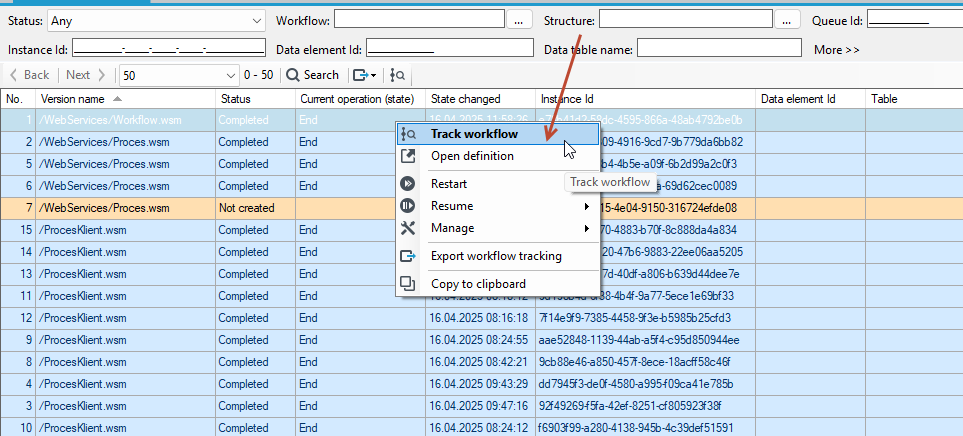This screenshot has height=436, width=963.
Task: Go to Next page of results
Action: click(x=86, y=75)
